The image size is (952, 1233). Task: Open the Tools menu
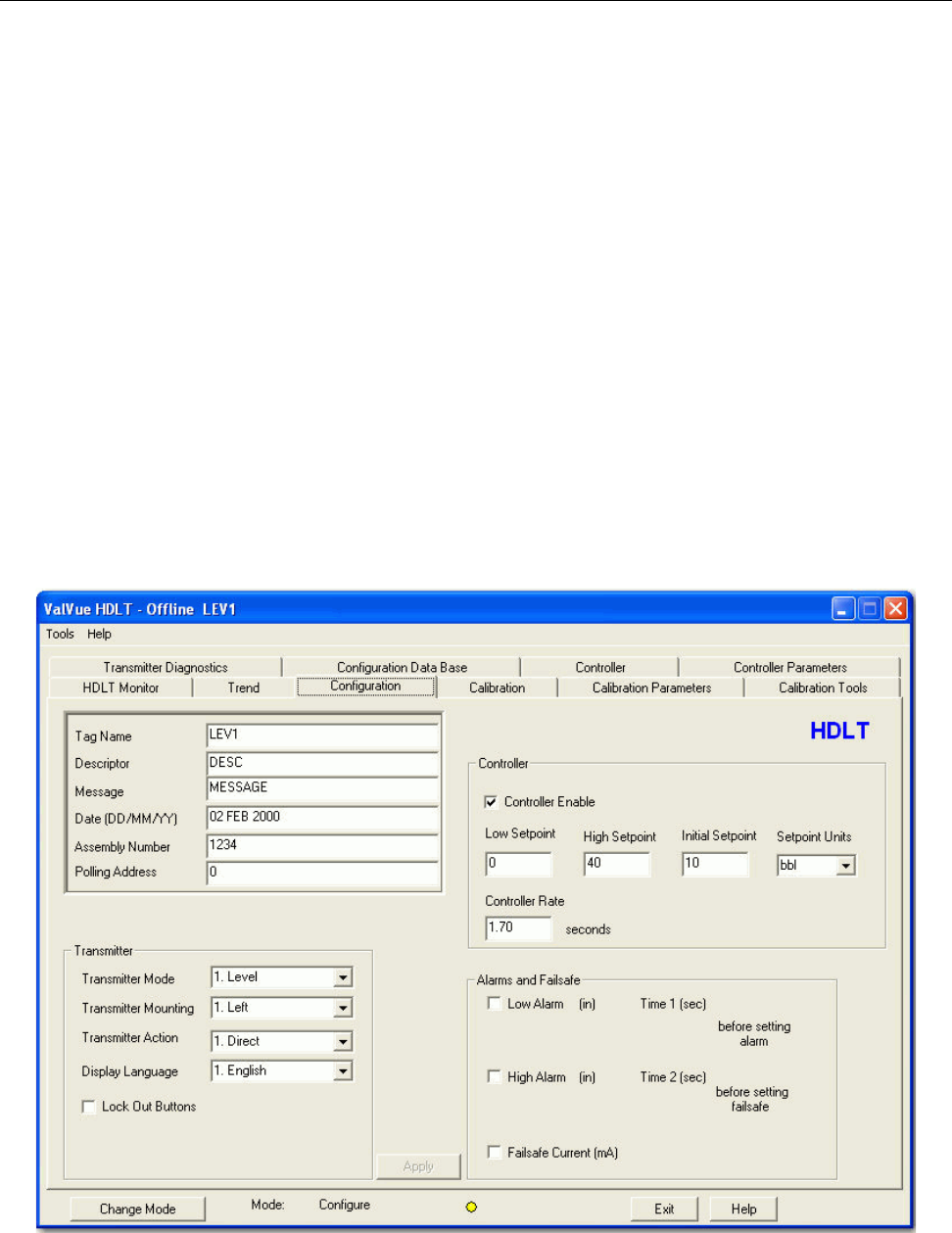60,634
